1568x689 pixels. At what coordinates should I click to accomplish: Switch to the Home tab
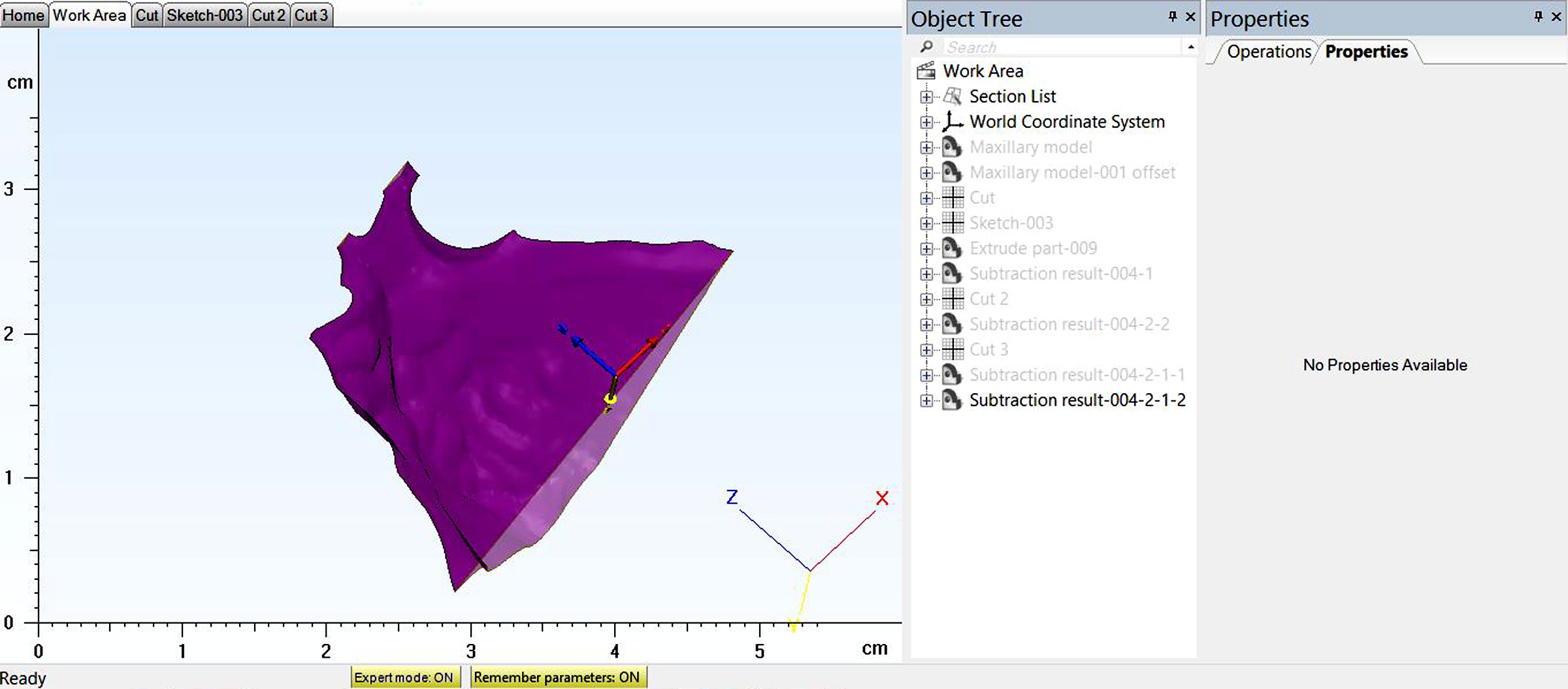(24, 15)
